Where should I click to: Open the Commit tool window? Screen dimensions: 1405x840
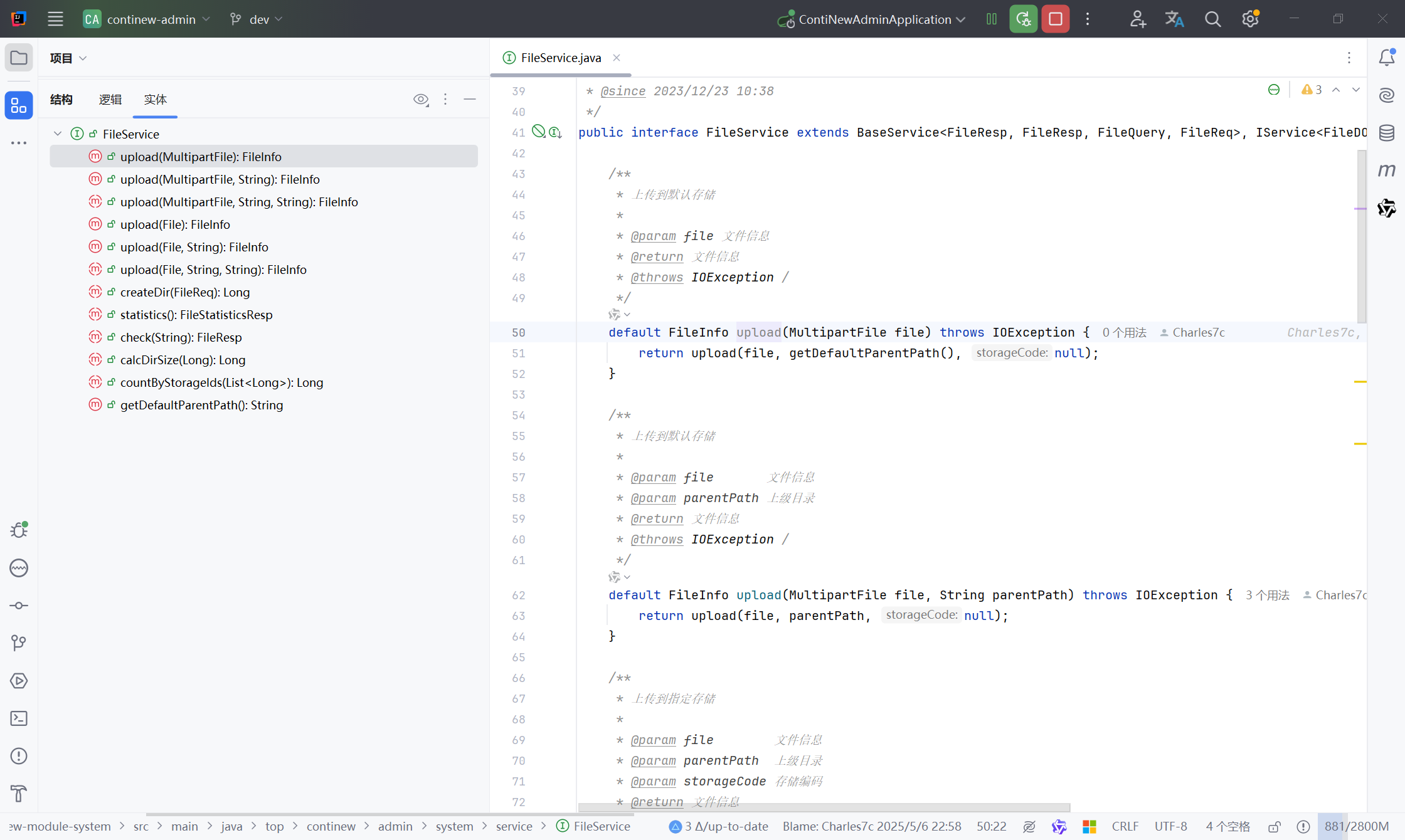coord(19,606)
